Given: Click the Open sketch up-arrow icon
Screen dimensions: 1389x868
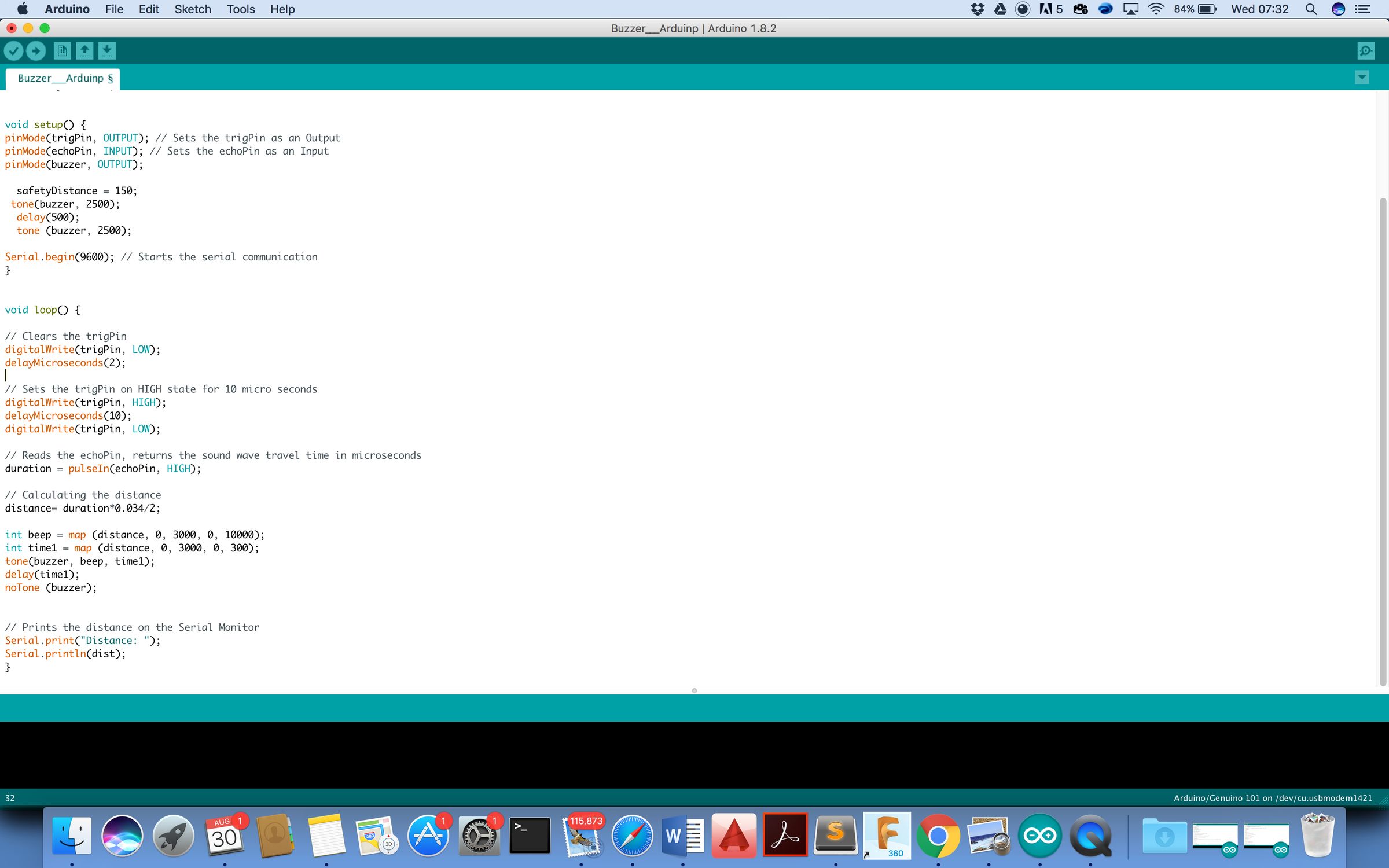Looking at the screenshot, I should tap(84, 51).
